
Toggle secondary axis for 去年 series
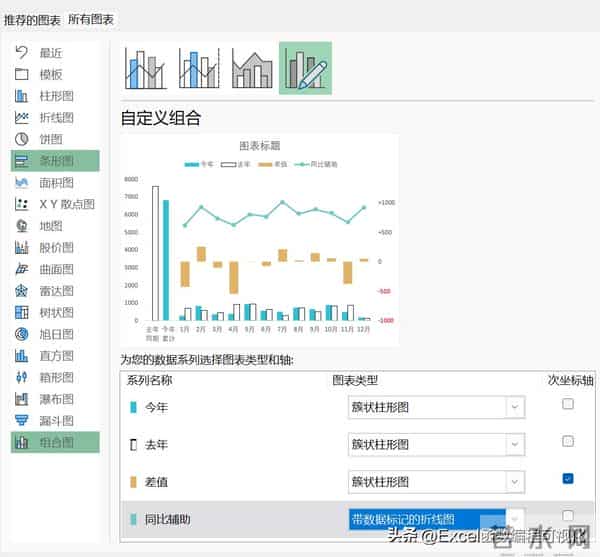(x=568, y=441)
